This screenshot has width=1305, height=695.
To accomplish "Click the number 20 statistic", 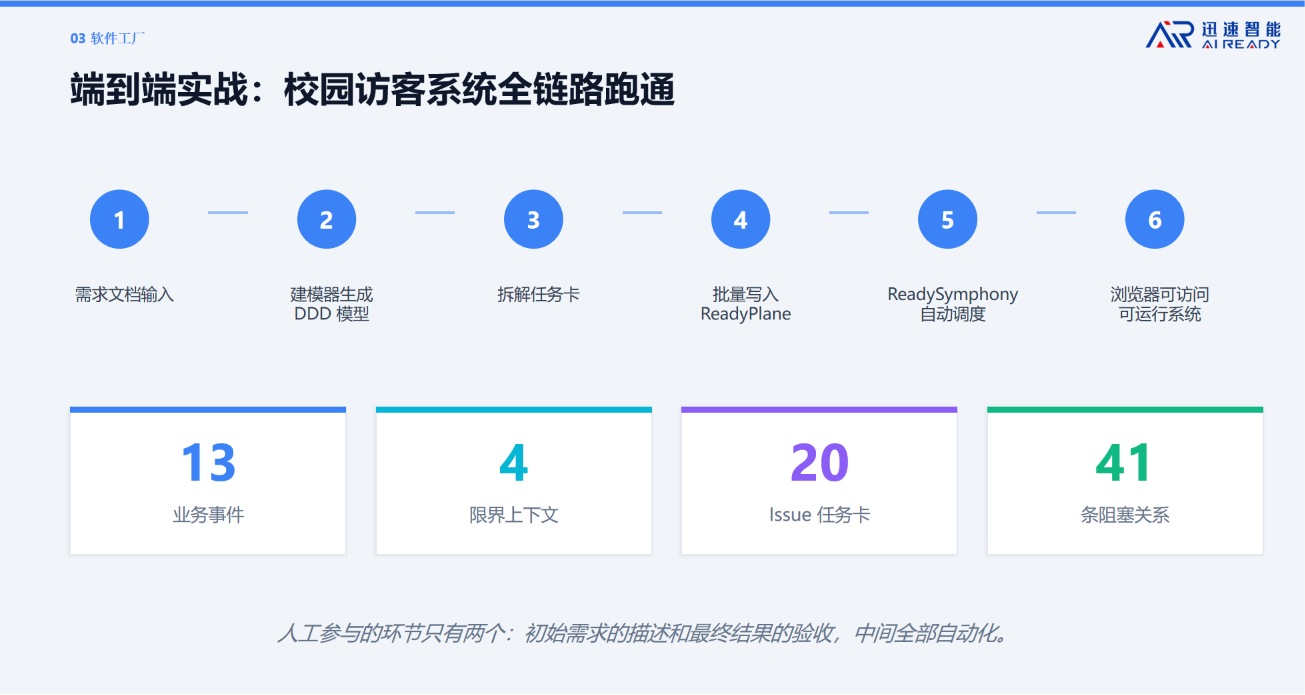I will point(819,462).
